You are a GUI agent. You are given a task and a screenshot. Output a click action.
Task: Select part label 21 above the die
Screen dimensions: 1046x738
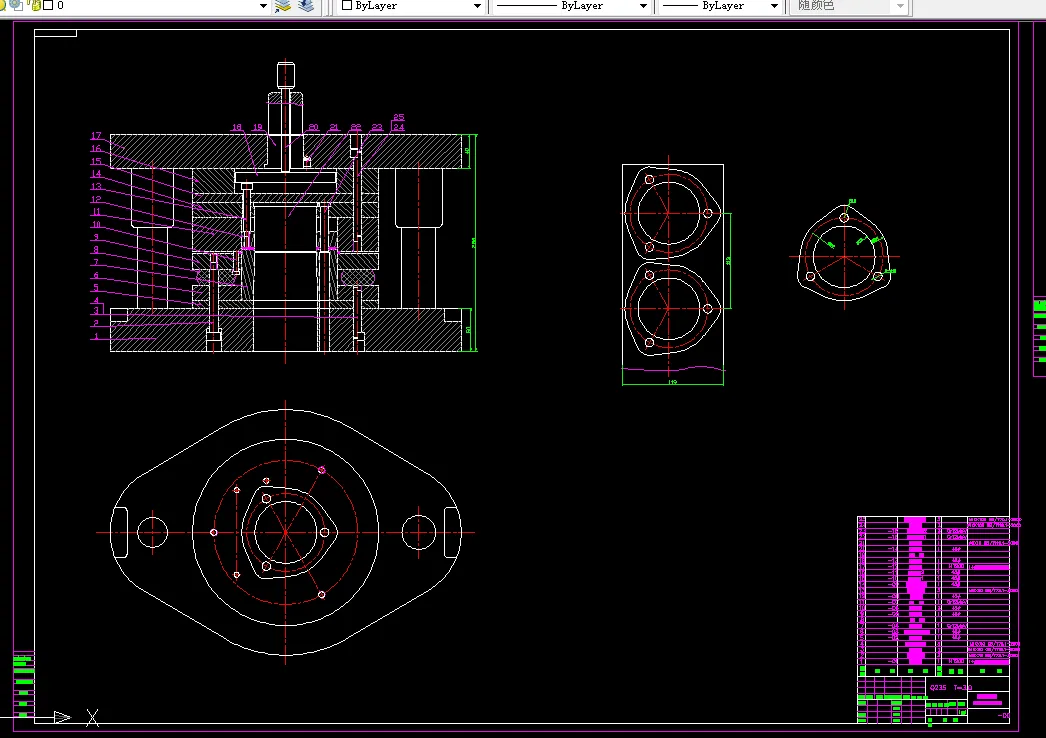[334, 127]
